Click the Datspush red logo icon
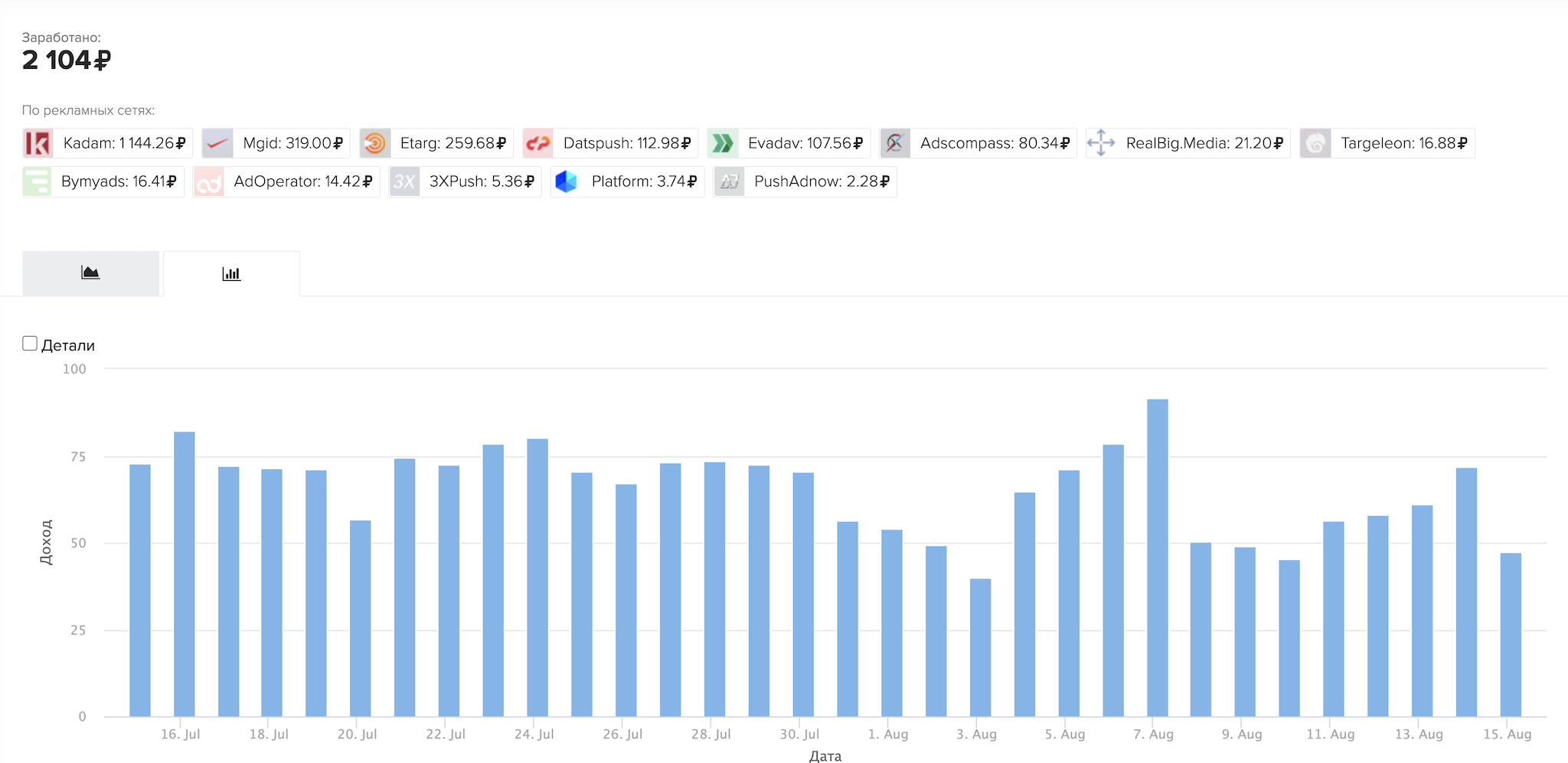This screenshot has height=763, width=1568. [x=538, y=143]
